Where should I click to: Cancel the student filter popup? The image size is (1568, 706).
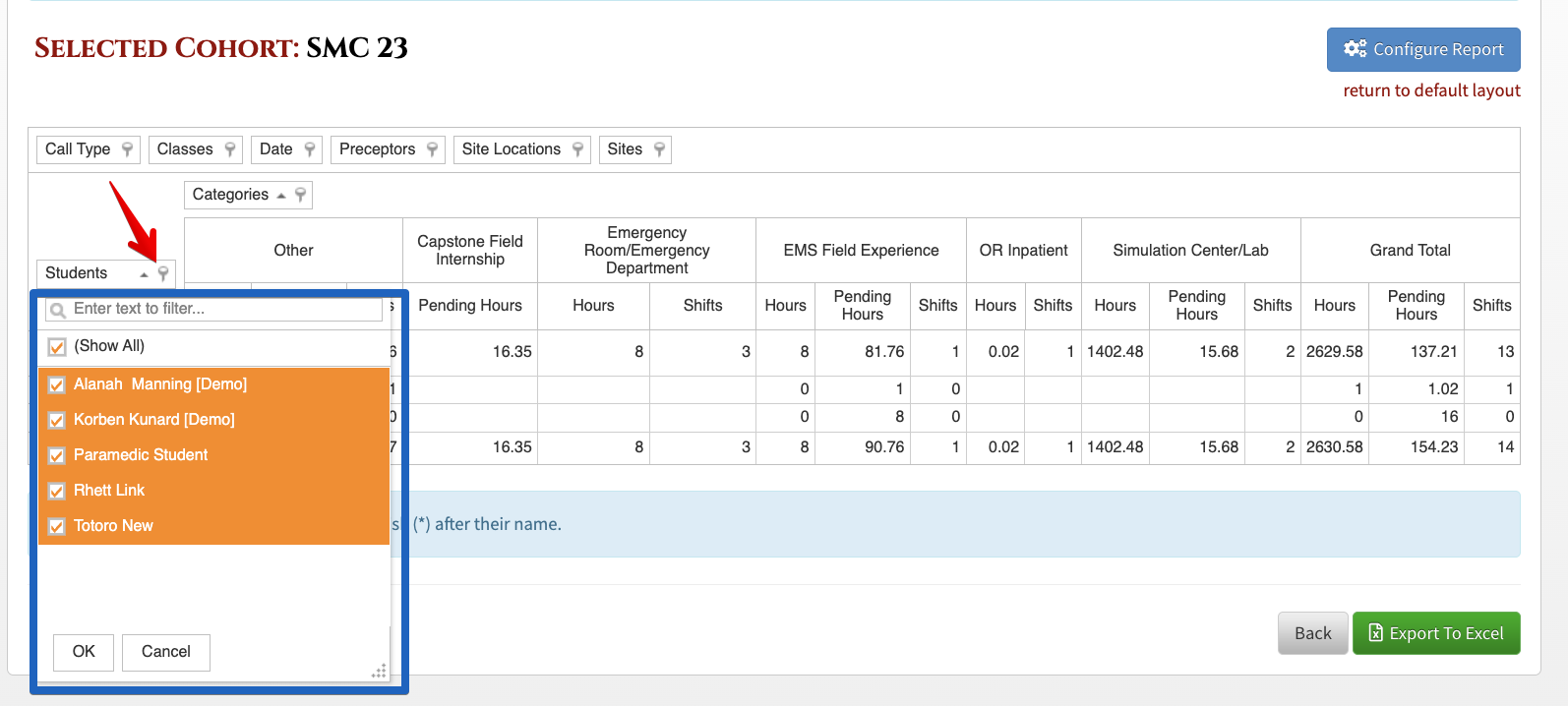(166, 652)
